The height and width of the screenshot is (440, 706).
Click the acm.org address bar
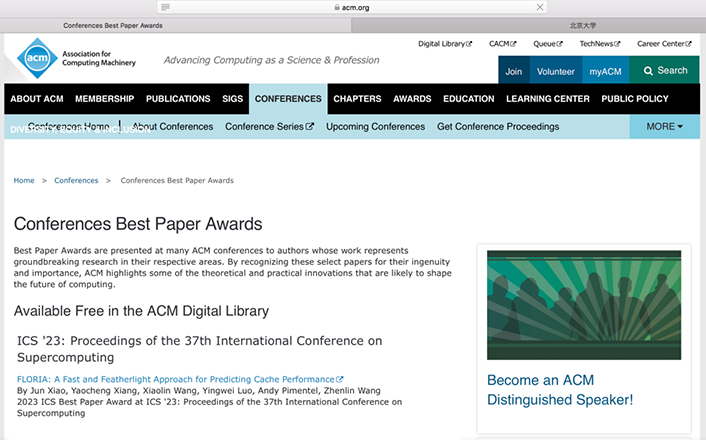click(x=353, y=7)
